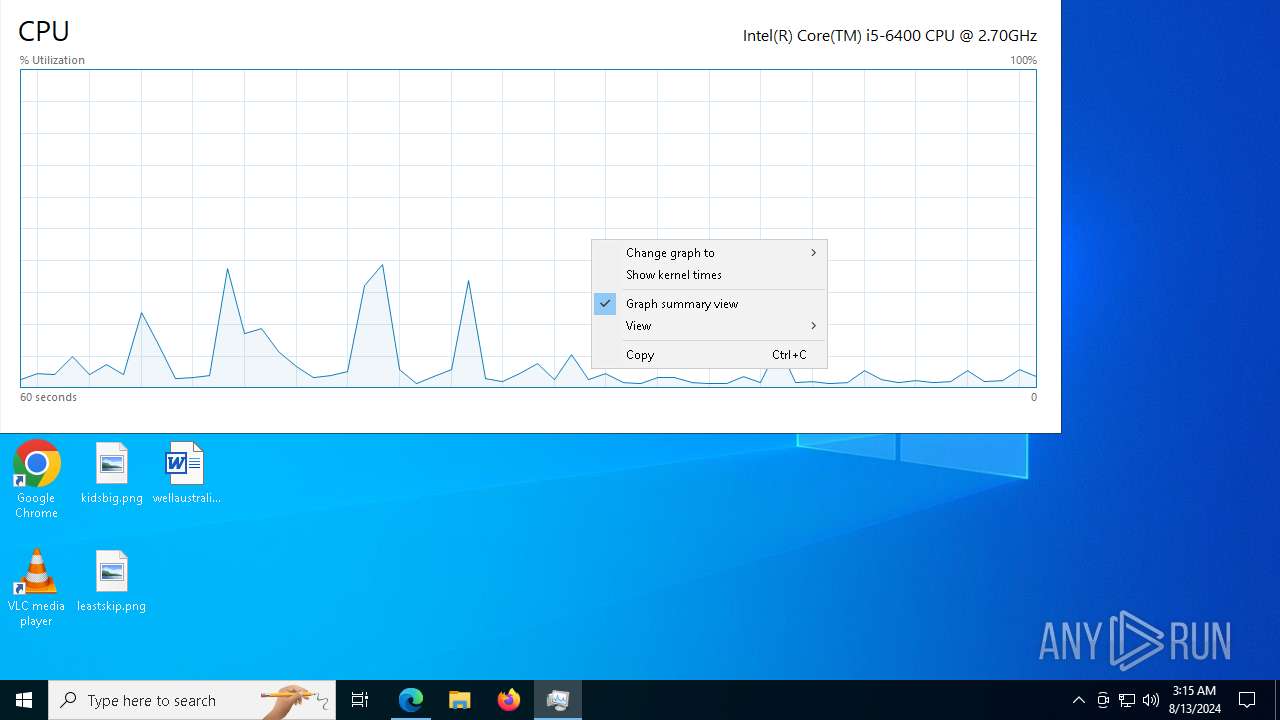1280x720 pixels.
Task: Click the CPU heading text
Action: 44,31
